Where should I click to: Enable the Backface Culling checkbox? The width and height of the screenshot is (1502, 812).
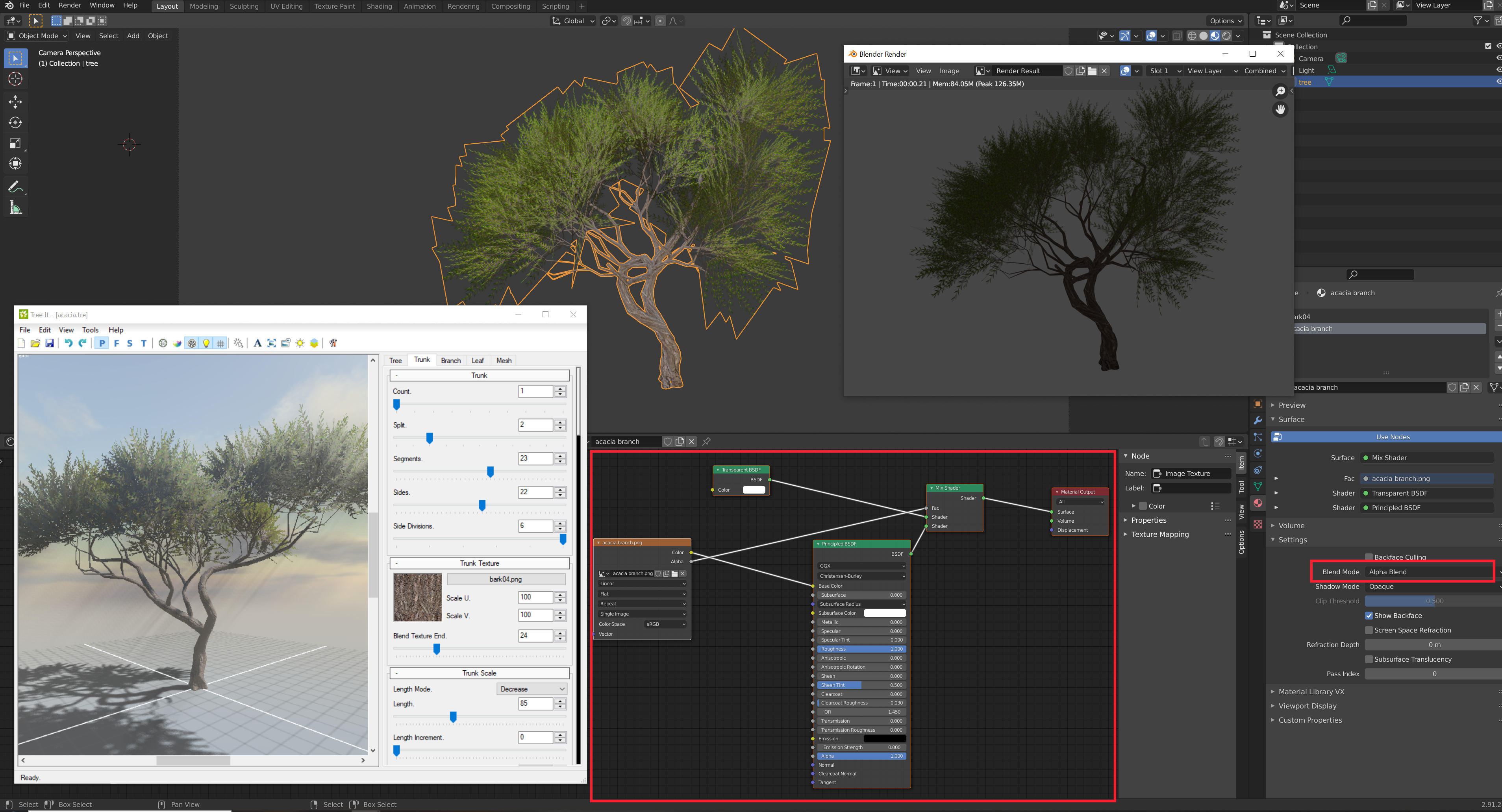pyautogui.click(x=1369, y=557)
